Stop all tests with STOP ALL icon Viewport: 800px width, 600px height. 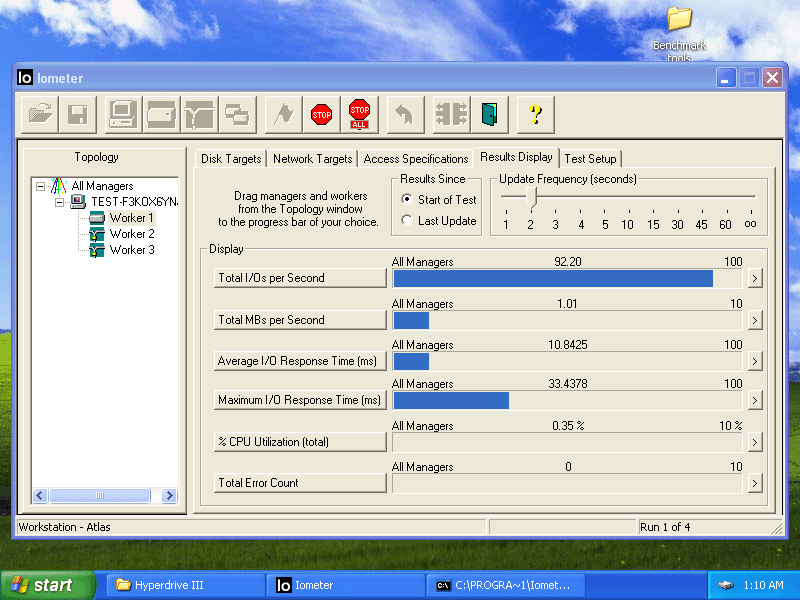(x=360, y=114)
